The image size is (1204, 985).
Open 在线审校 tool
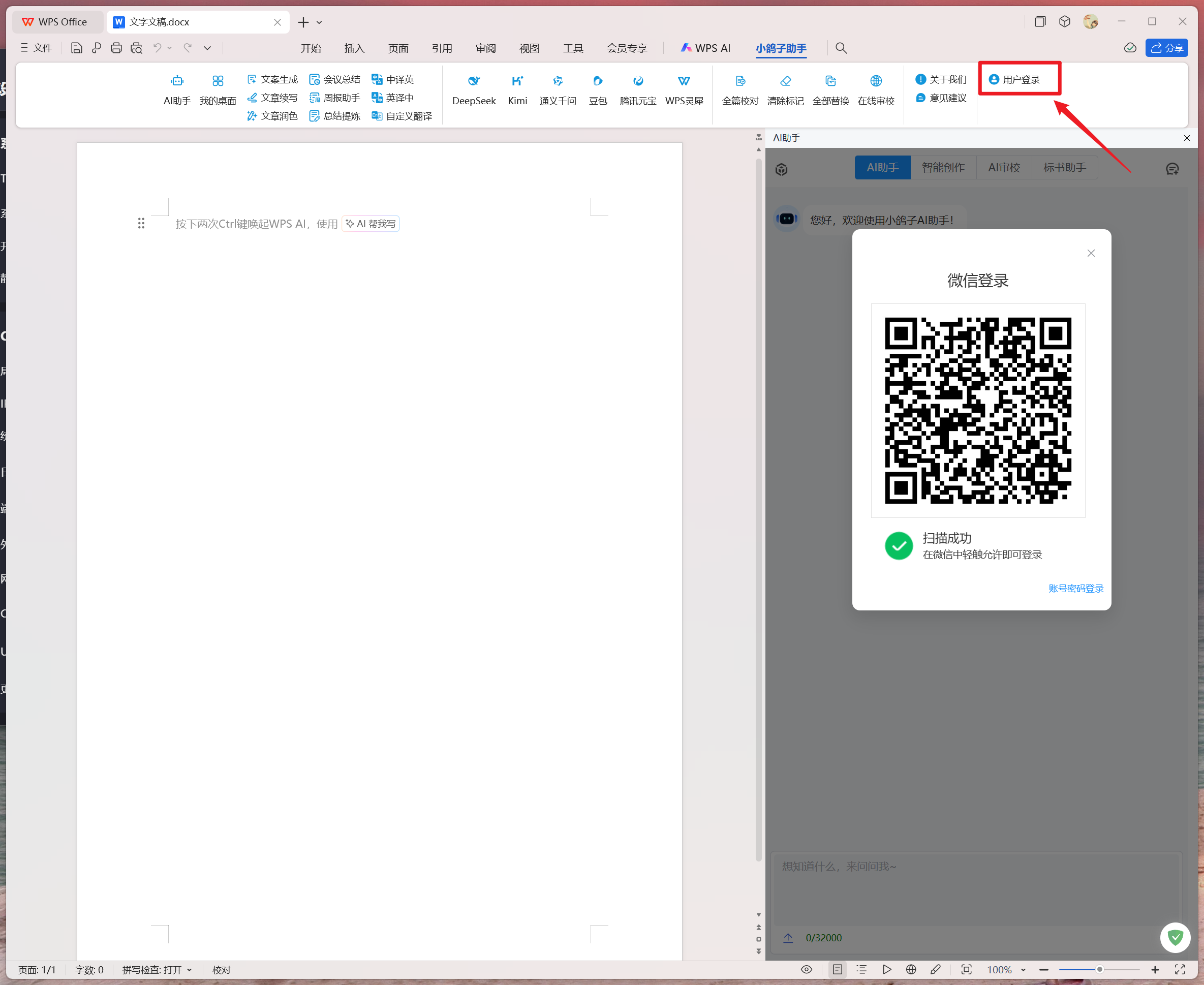click(876, 90)
